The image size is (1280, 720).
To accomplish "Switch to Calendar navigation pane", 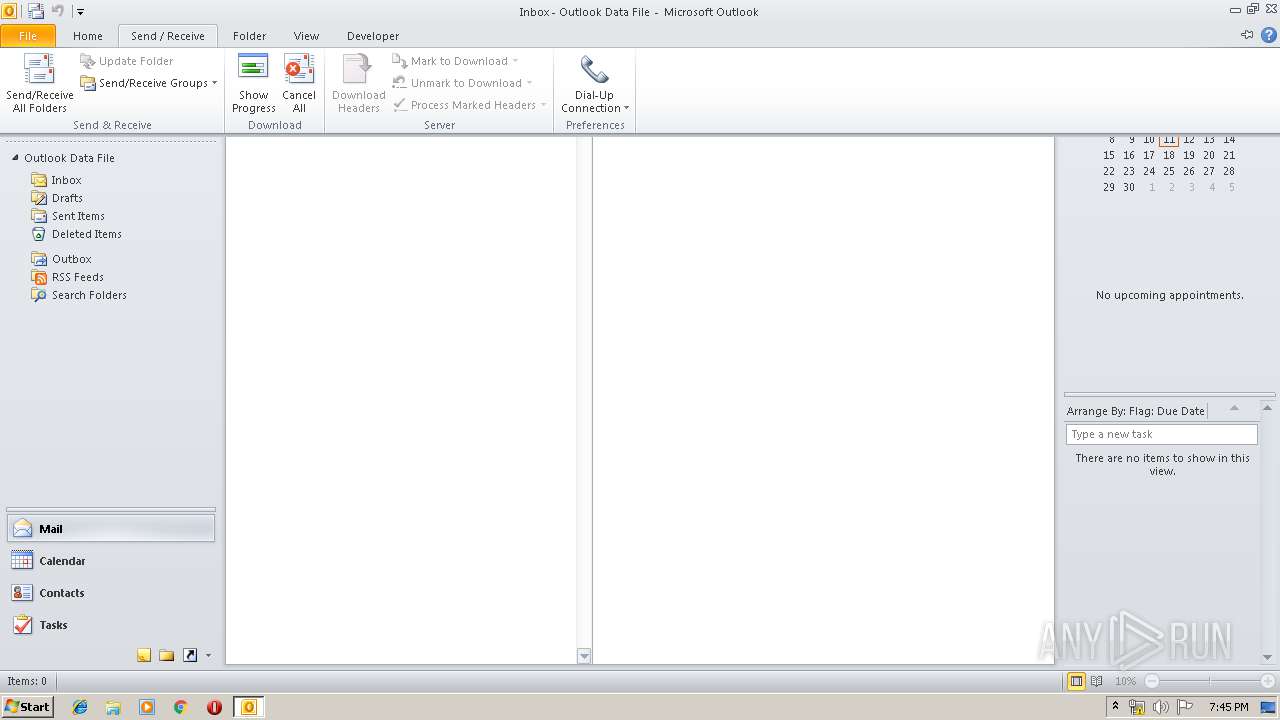I will pos(111,561).
